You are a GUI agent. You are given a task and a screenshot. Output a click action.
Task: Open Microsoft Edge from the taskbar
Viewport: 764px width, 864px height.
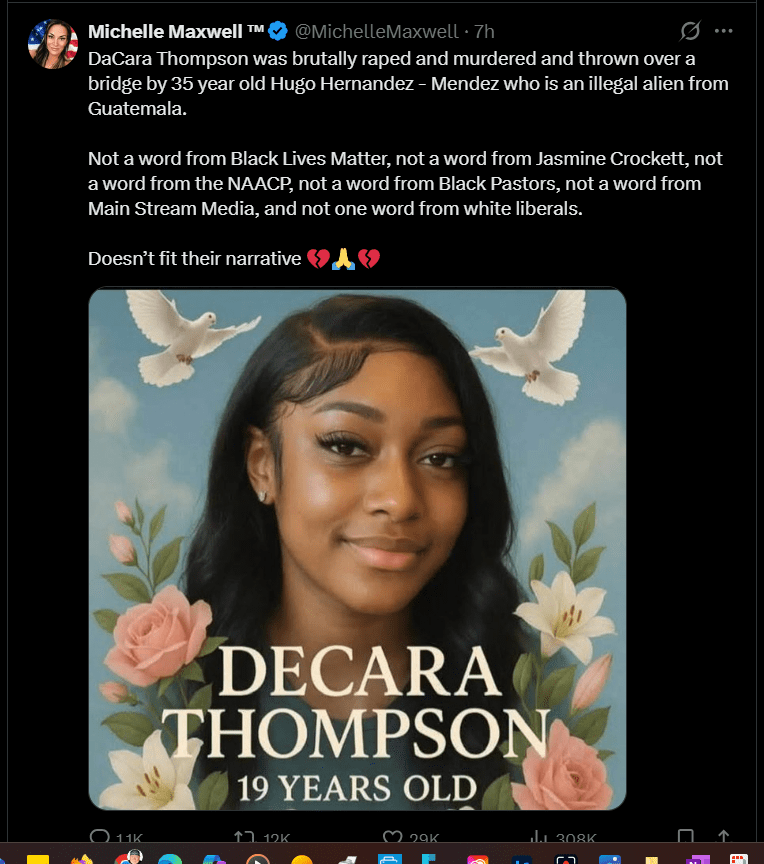tap(170, 859)
